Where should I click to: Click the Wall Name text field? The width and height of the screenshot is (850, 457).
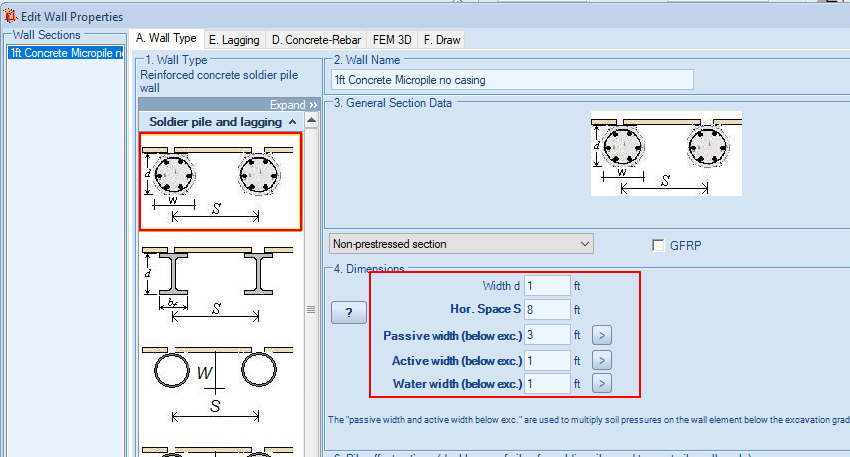pos(512,80)
